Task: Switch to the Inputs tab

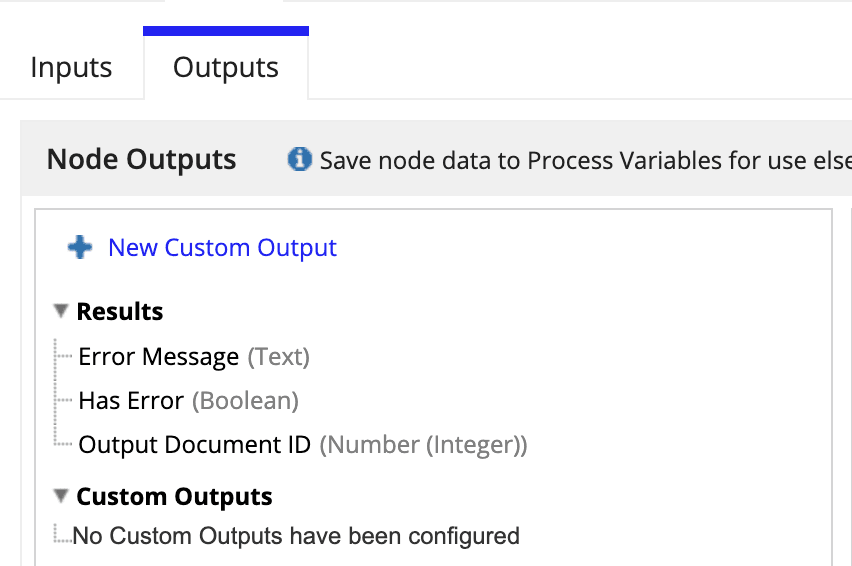Action: (x=71, y=68)
